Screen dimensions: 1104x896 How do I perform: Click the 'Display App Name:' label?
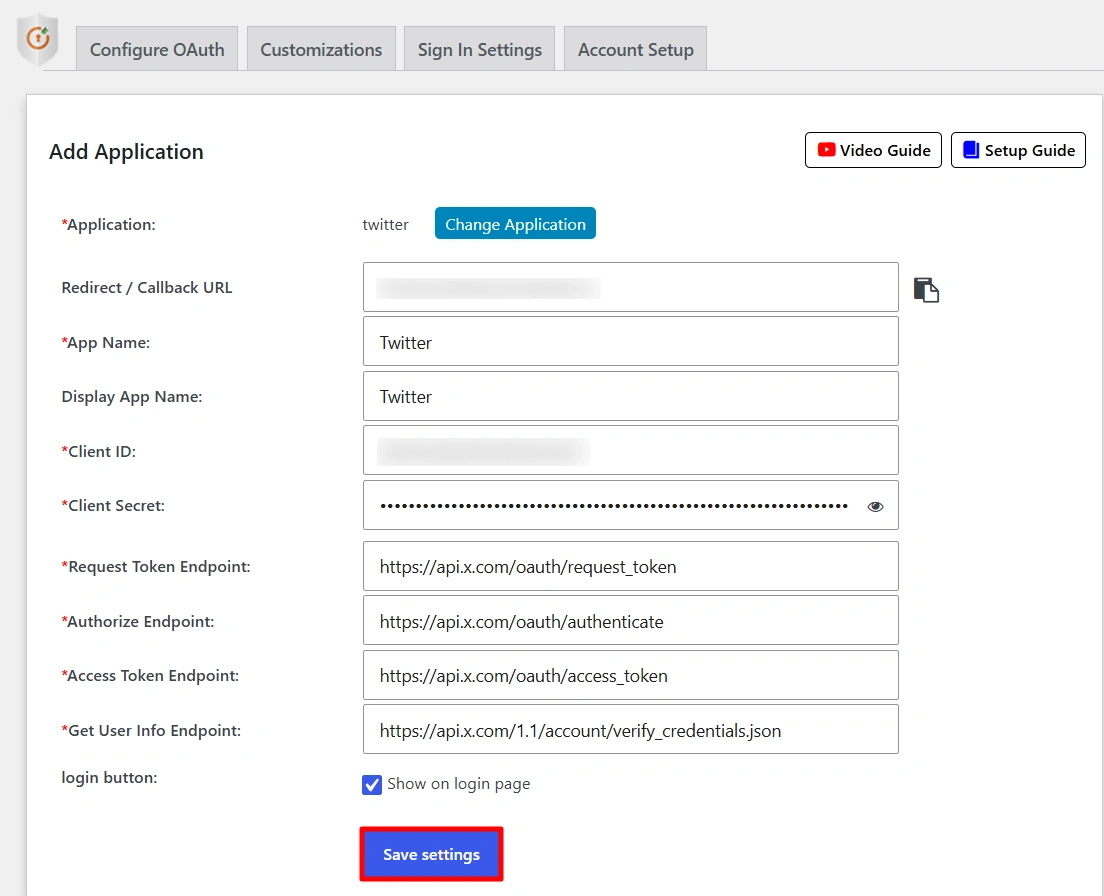[132, 397]
